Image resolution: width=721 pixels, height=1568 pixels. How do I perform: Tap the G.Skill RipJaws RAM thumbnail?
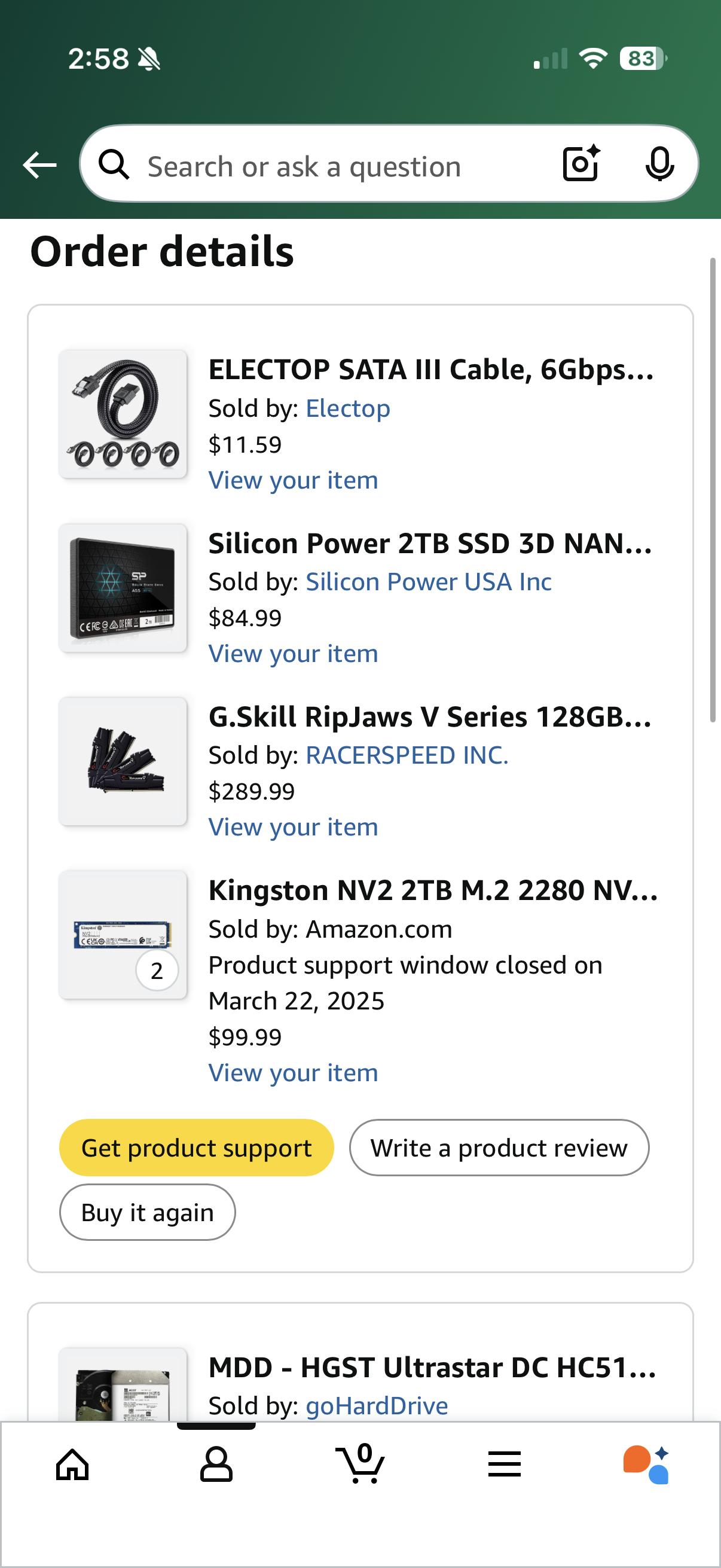(123, 761)
